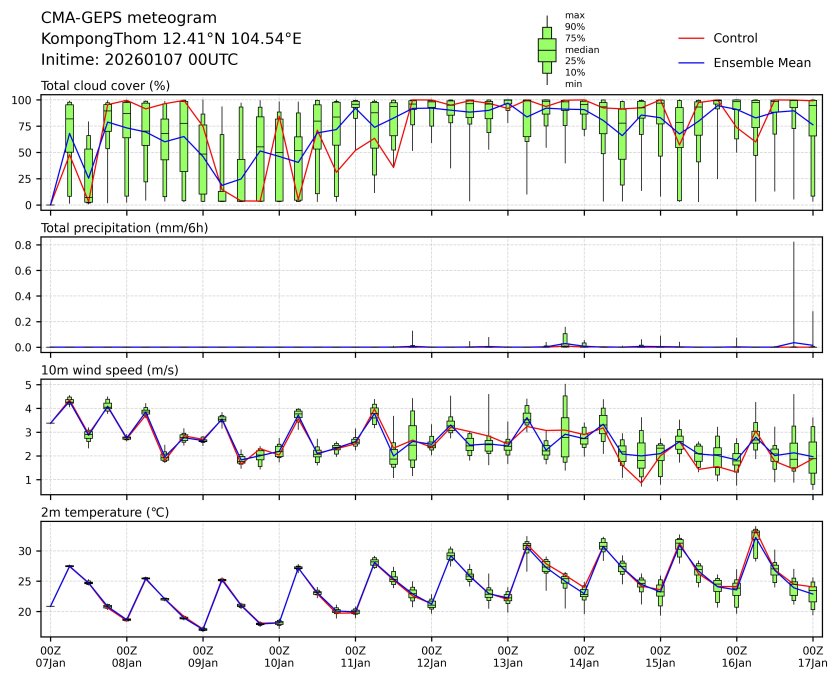
Task: Click the box plot legend symbol
Action: tap(546, 49)
